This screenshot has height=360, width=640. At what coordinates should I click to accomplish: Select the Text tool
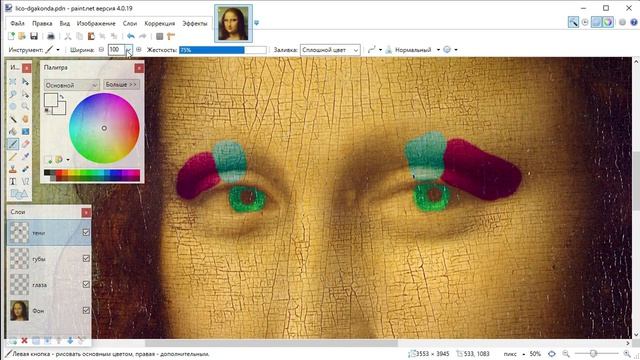[x=13, y=181]
